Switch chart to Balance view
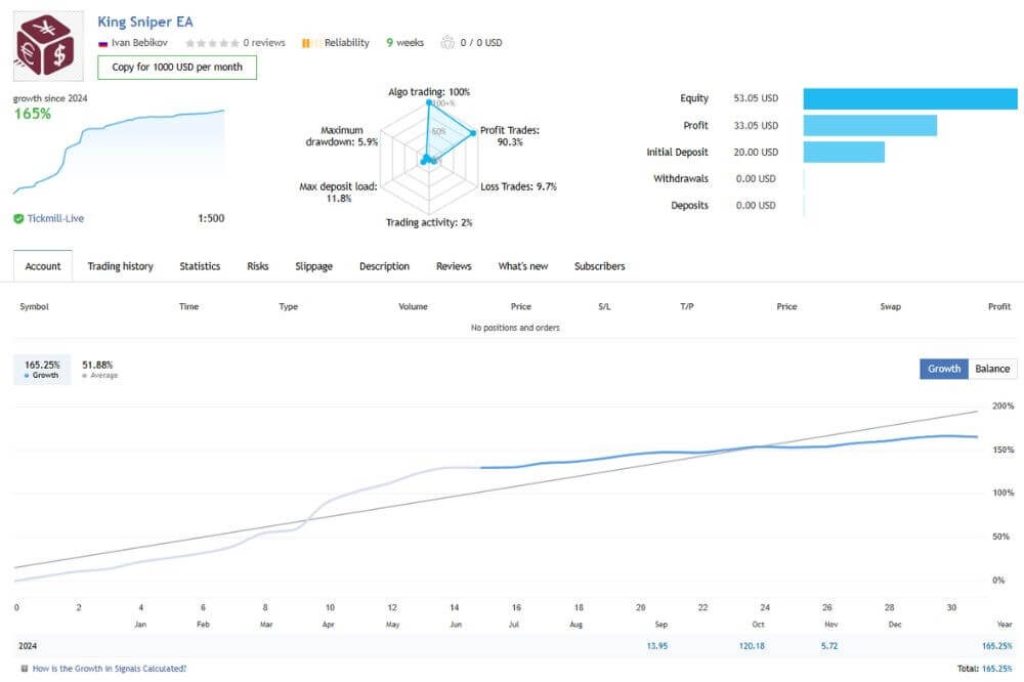Image resolution: width=1024 pixels, height=682 pixels. point(992,369)
